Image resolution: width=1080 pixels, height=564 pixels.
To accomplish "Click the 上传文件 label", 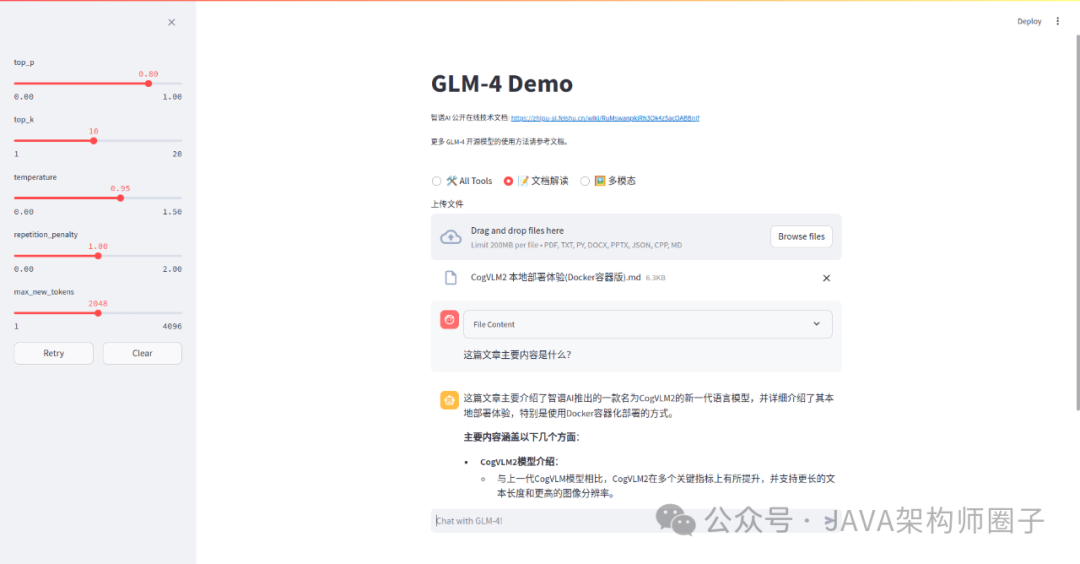I will tap(447, 204).
